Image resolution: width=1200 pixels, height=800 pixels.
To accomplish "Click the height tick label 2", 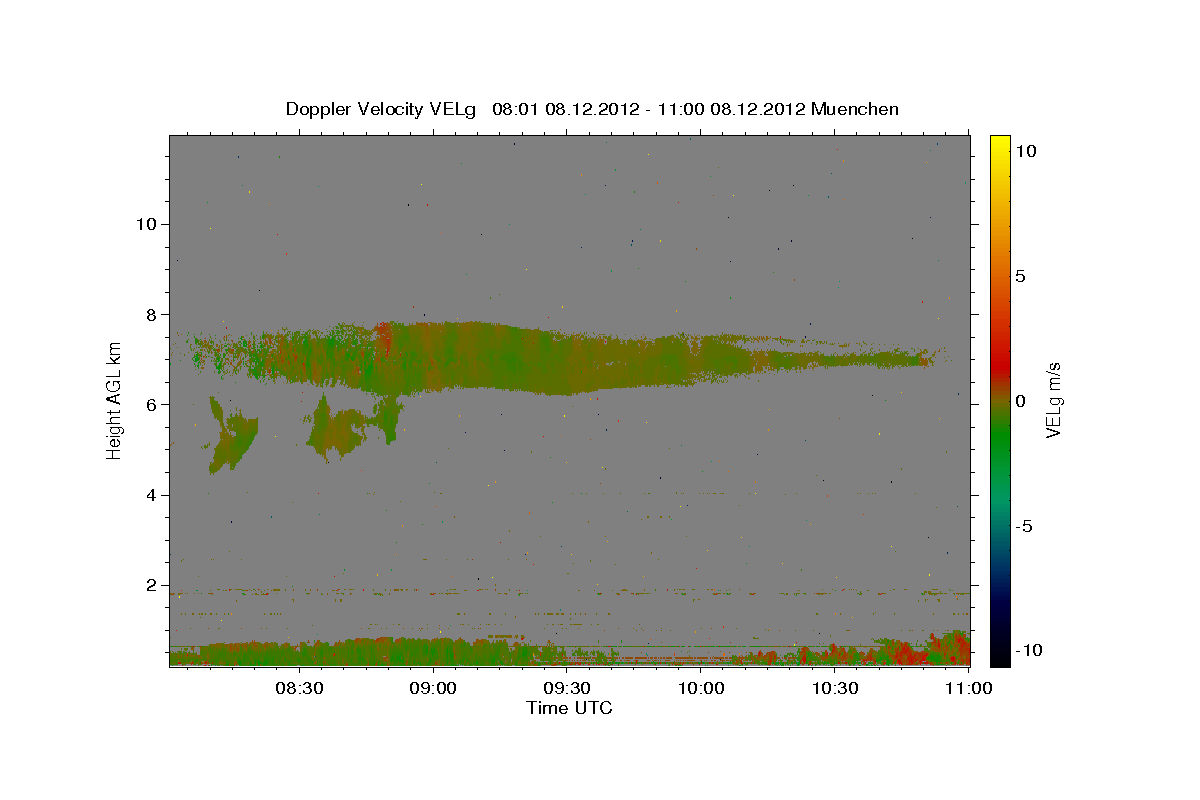I will click(x=150, y=586).
